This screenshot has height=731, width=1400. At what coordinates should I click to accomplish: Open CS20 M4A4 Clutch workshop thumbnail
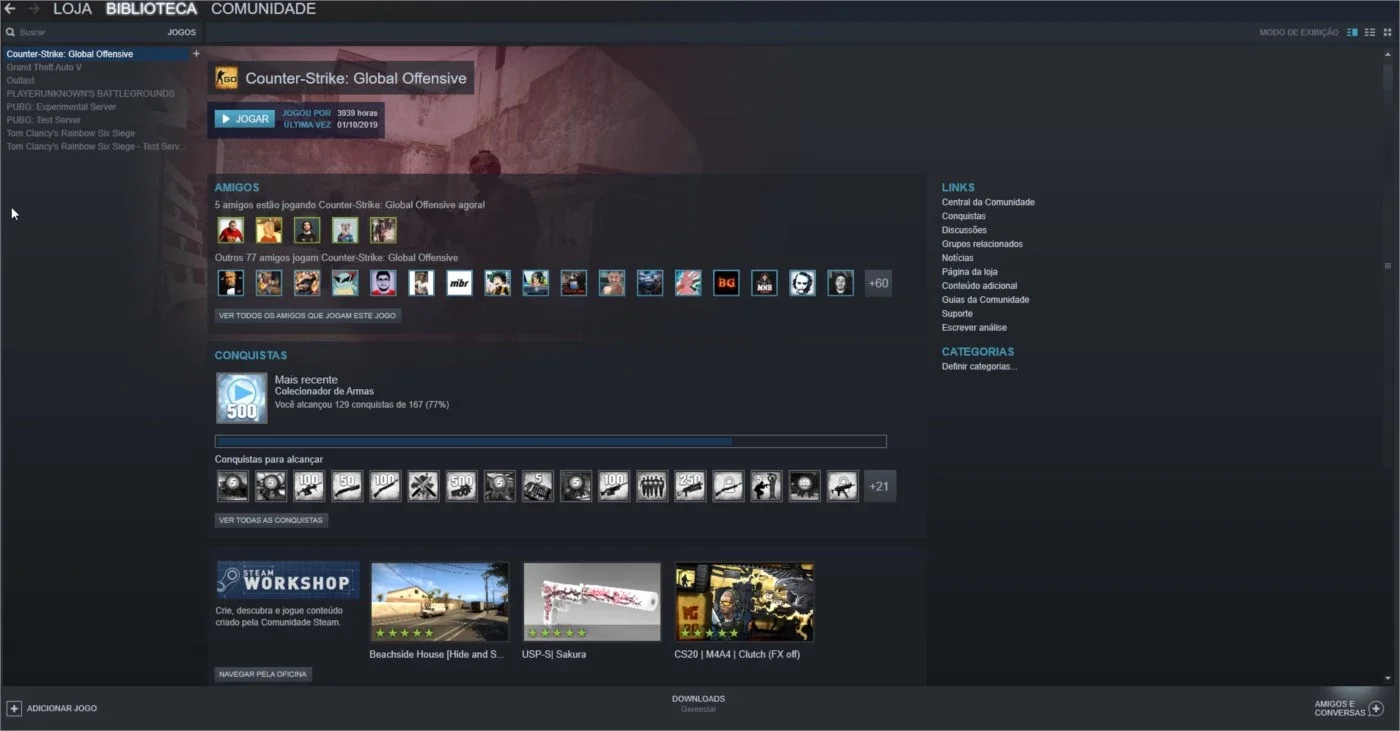click(745, 602)
